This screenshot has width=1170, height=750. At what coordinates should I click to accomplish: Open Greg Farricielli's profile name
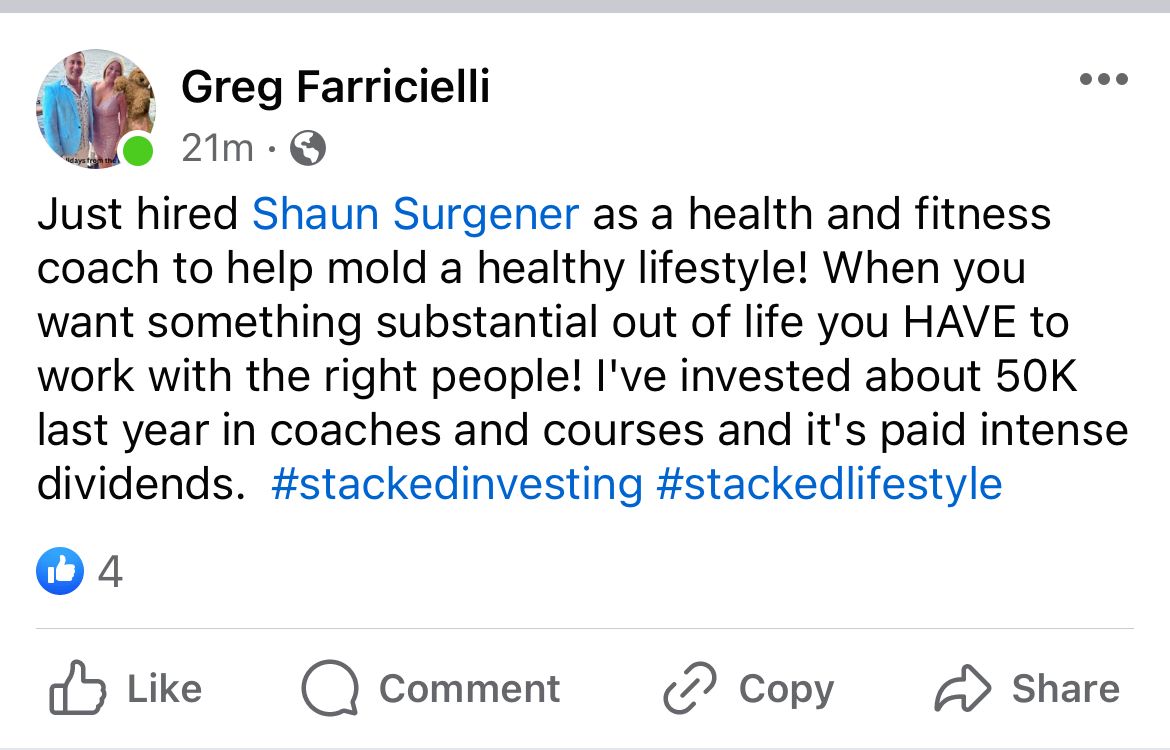(335, 86)
